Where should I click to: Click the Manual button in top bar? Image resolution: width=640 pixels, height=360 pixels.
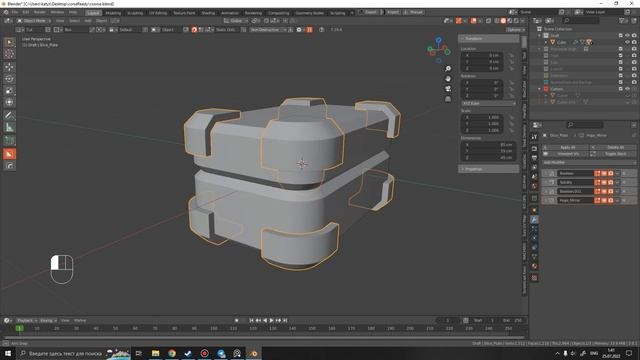pyautogui.click(x=414, y=12)
